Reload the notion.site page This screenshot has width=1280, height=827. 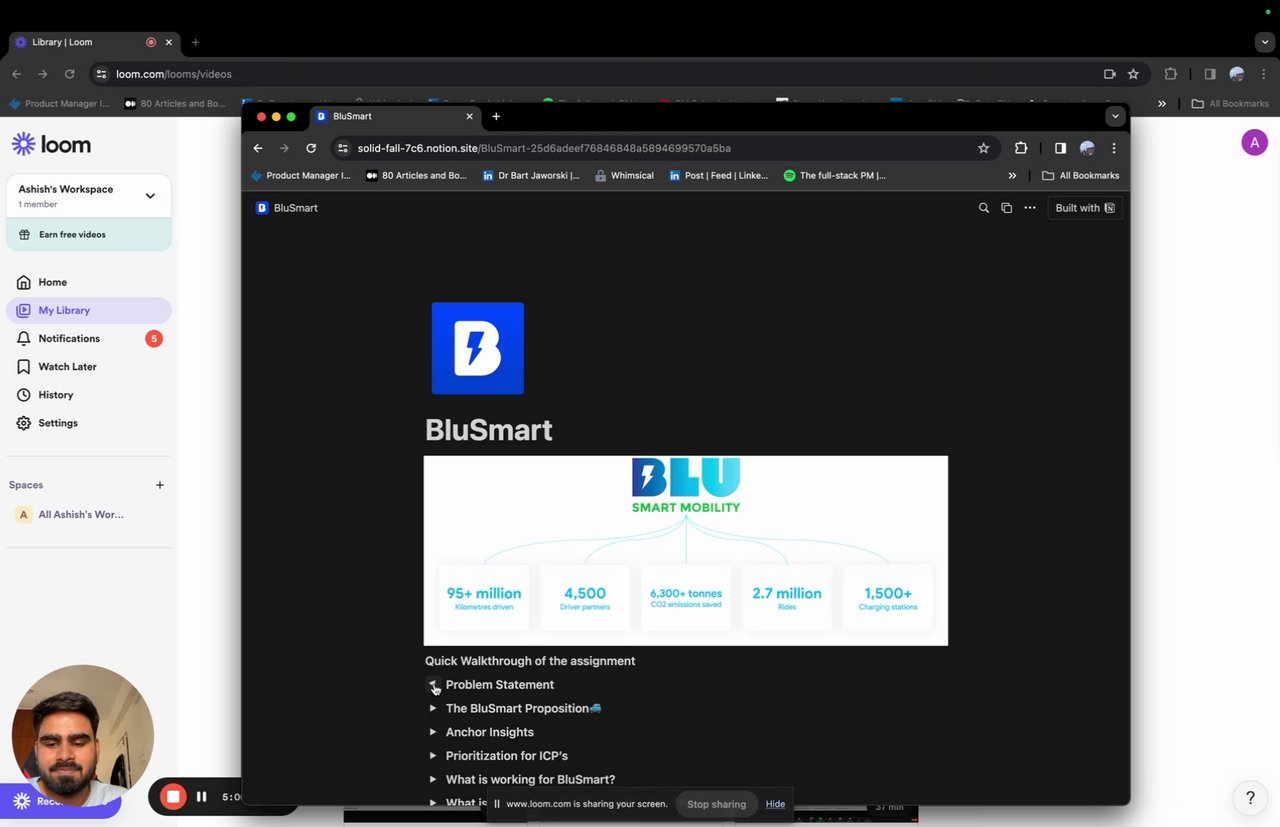tap(311, 148)
